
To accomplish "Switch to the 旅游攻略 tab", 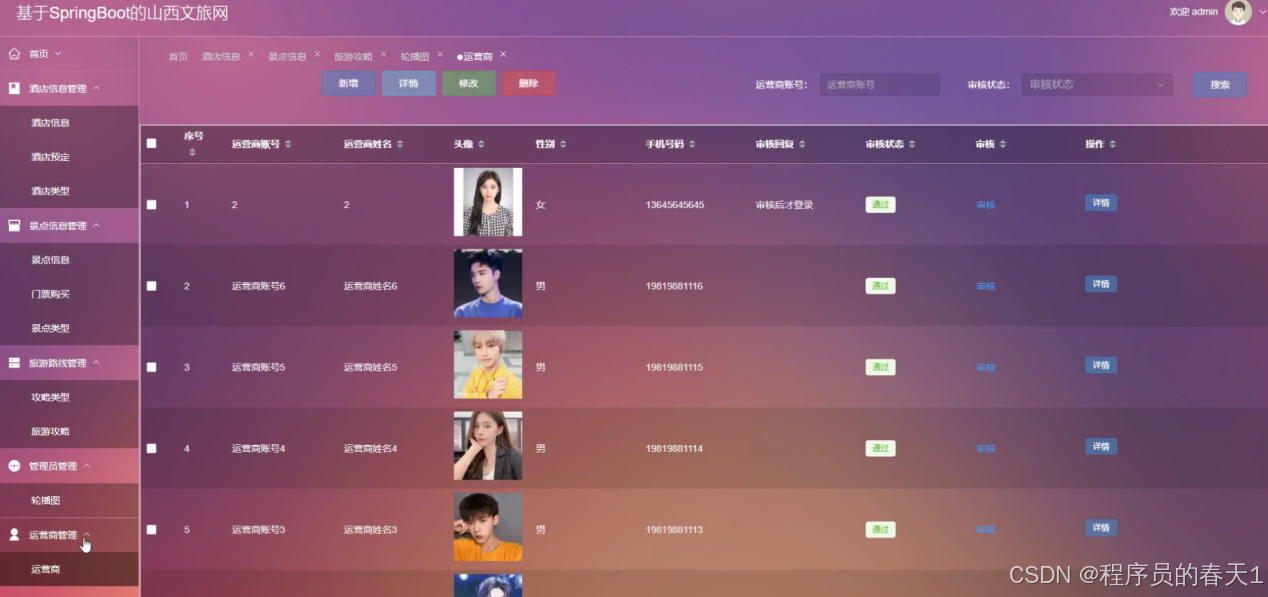I will click(x=355, y=56).
